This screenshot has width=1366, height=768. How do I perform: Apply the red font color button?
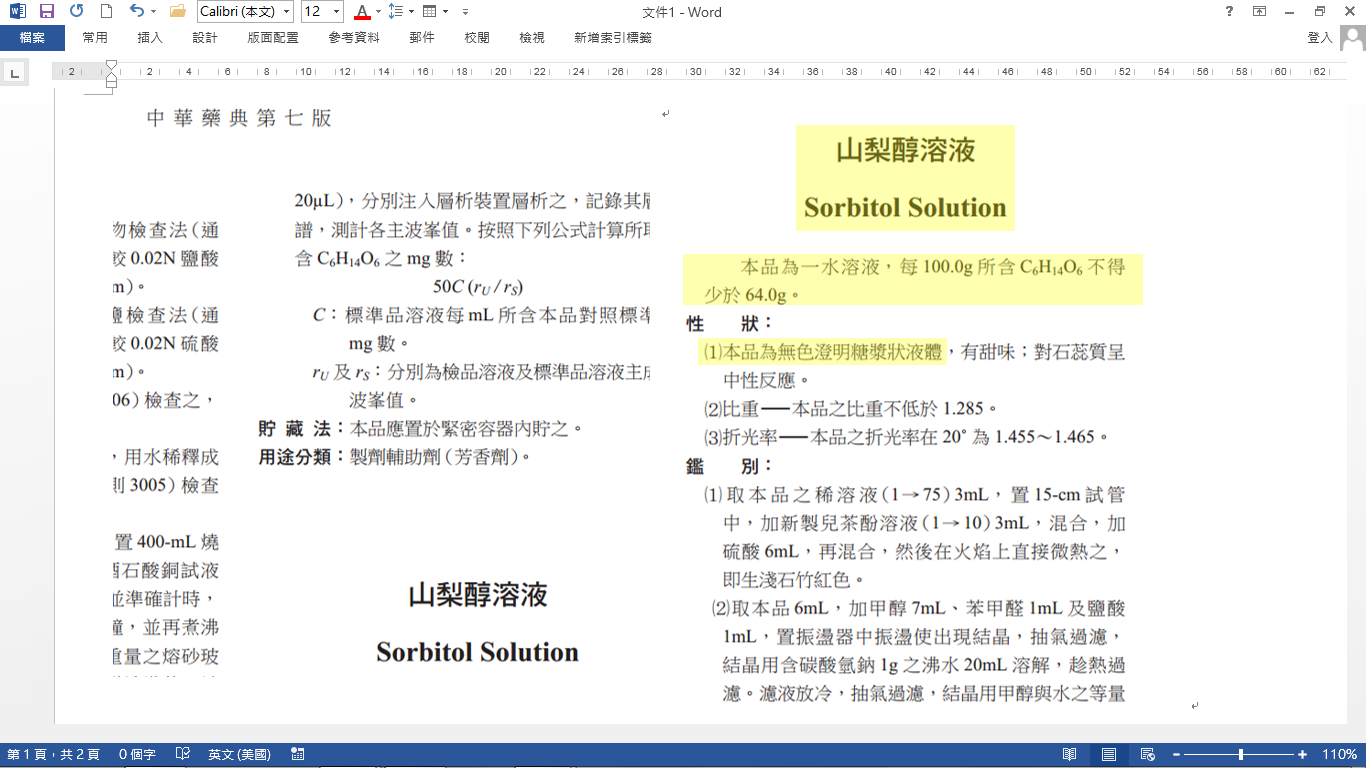361,12
